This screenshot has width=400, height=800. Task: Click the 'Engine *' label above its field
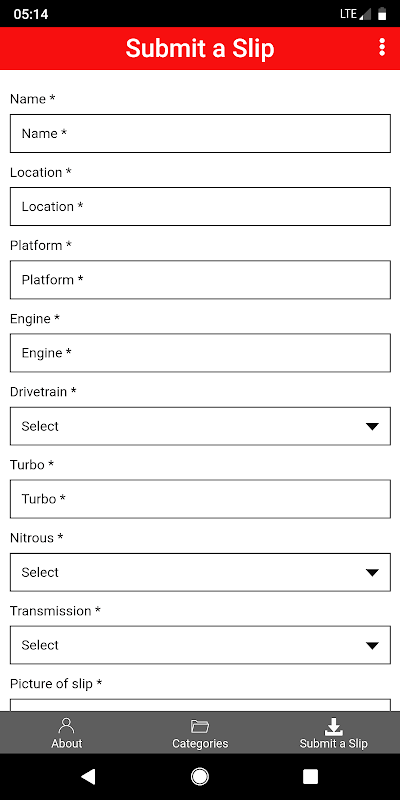tap(35, 319)
